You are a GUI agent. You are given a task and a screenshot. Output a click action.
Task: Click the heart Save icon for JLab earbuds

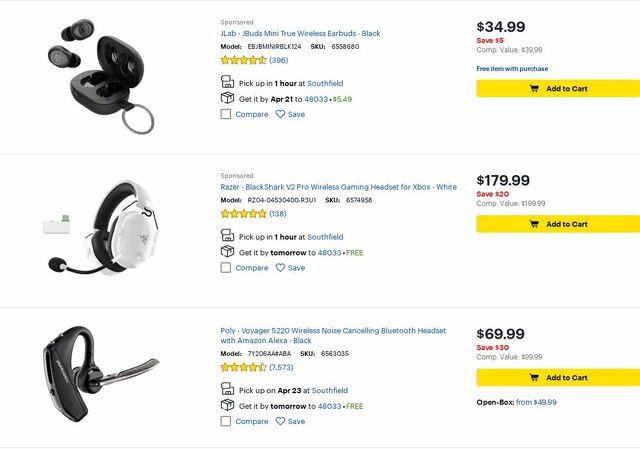pos(280,114)
